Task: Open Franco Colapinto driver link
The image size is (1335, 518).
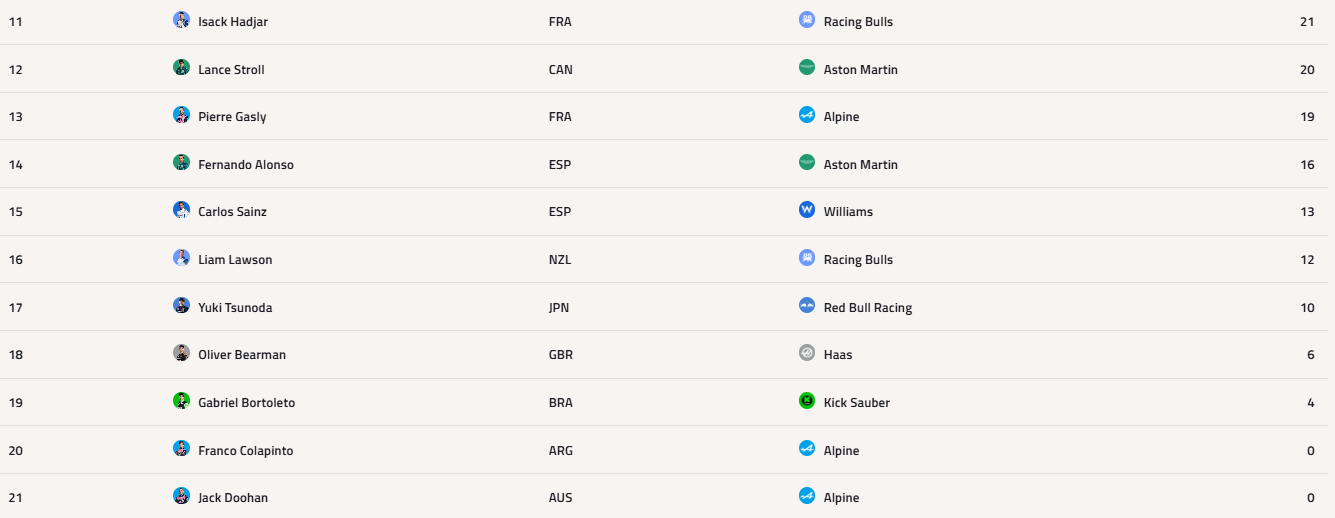Action: [245, 451]
